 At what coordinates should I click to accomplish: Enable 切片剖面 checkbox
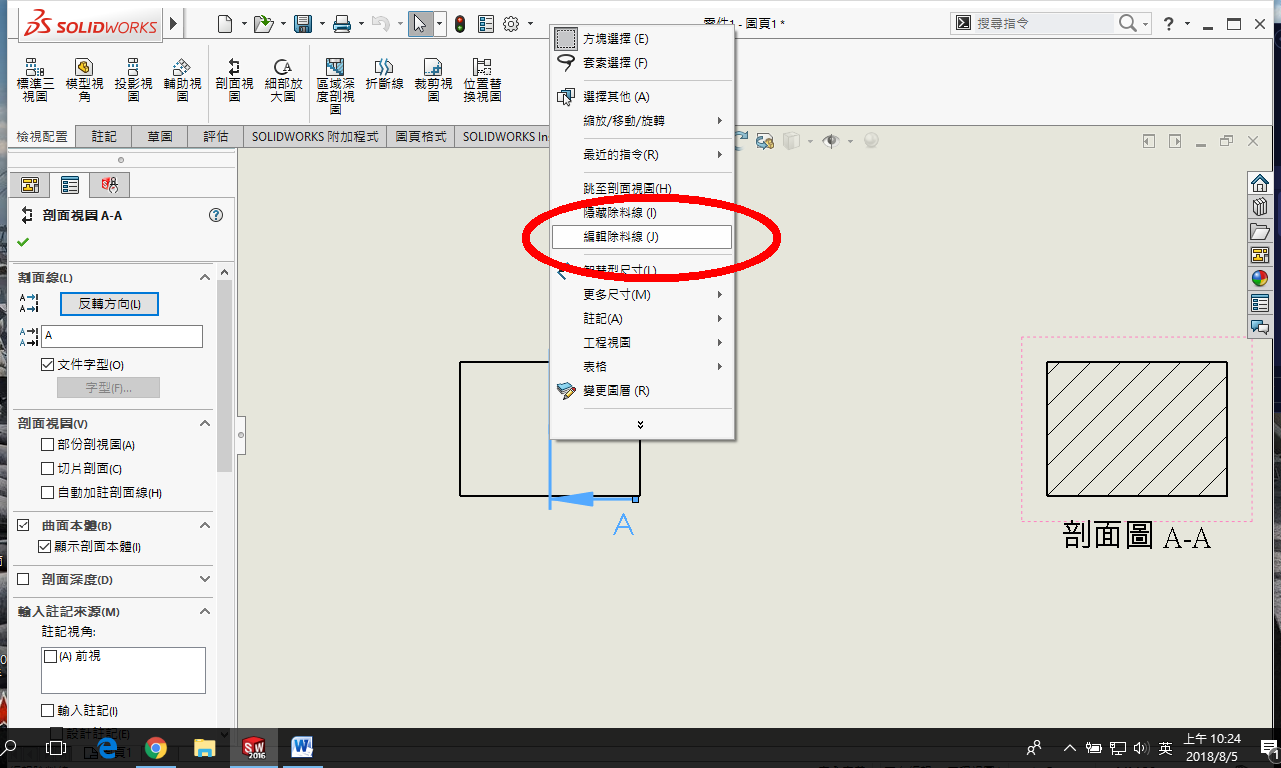pyautogui.click(x=48, y=469)
